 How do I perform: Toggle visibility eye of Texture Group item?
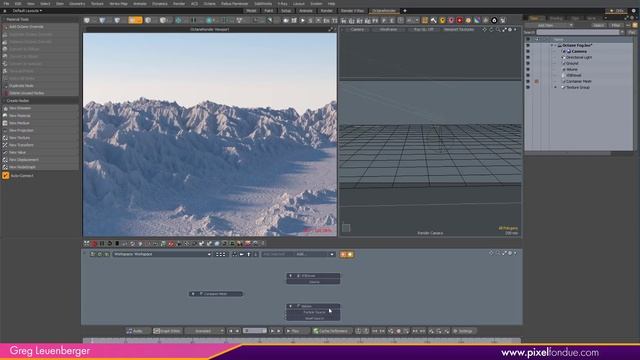point(528,87)
